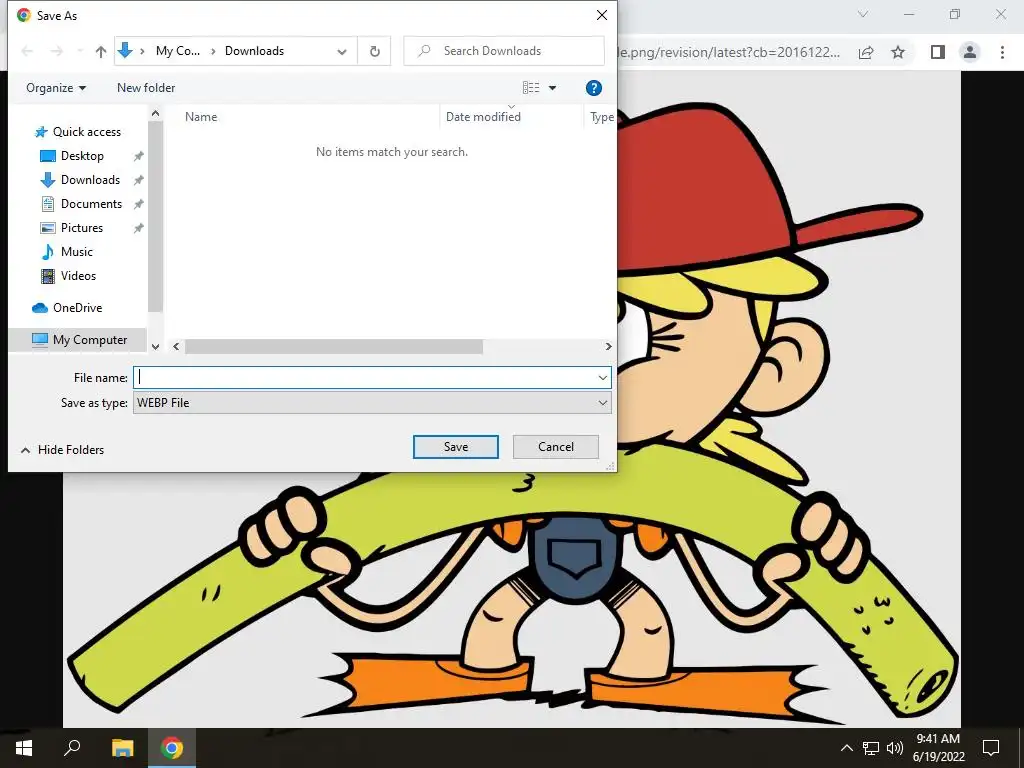Open the Save as type combo box
The image size is (1024, 768).
[372, 403]
